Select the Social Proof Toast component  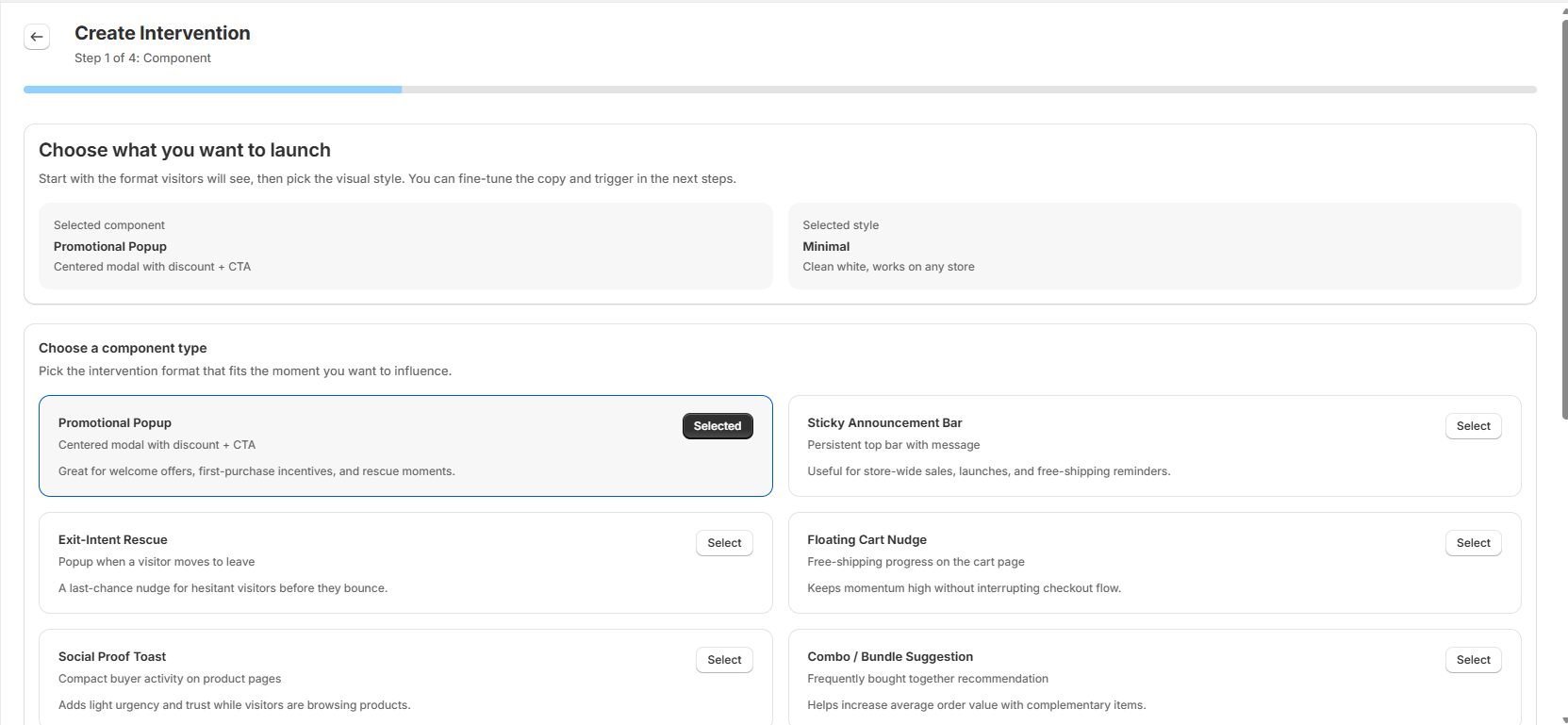pos(723,660)
